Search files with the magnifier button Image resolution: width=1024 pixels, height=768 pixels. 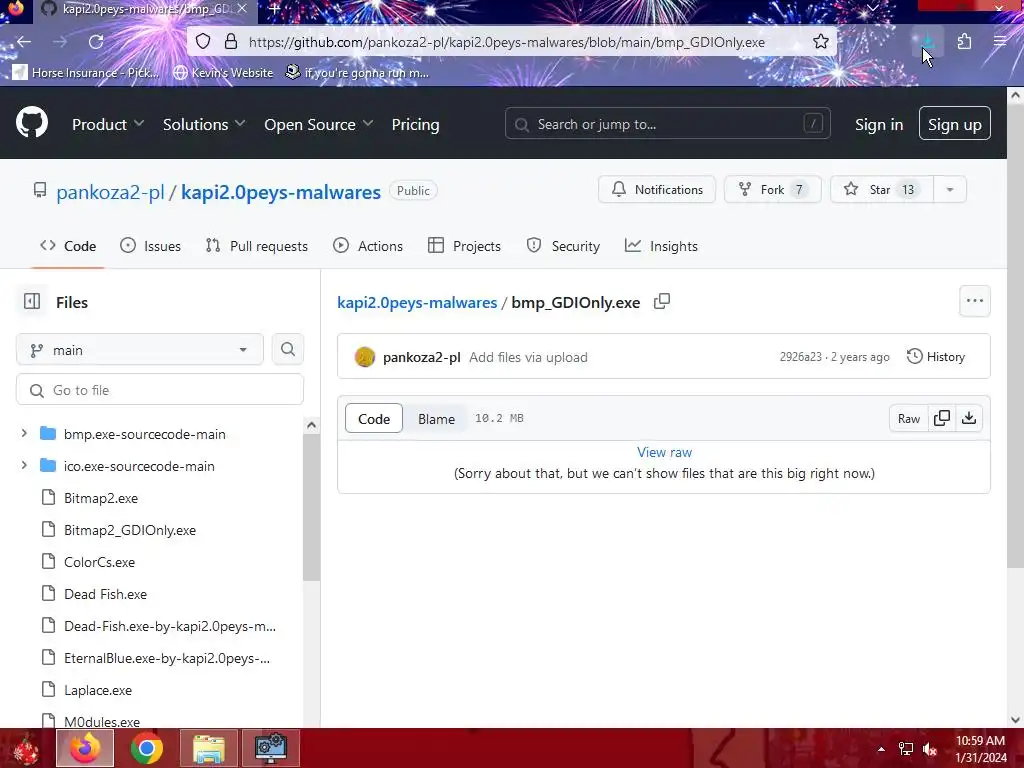pos(287,349)
